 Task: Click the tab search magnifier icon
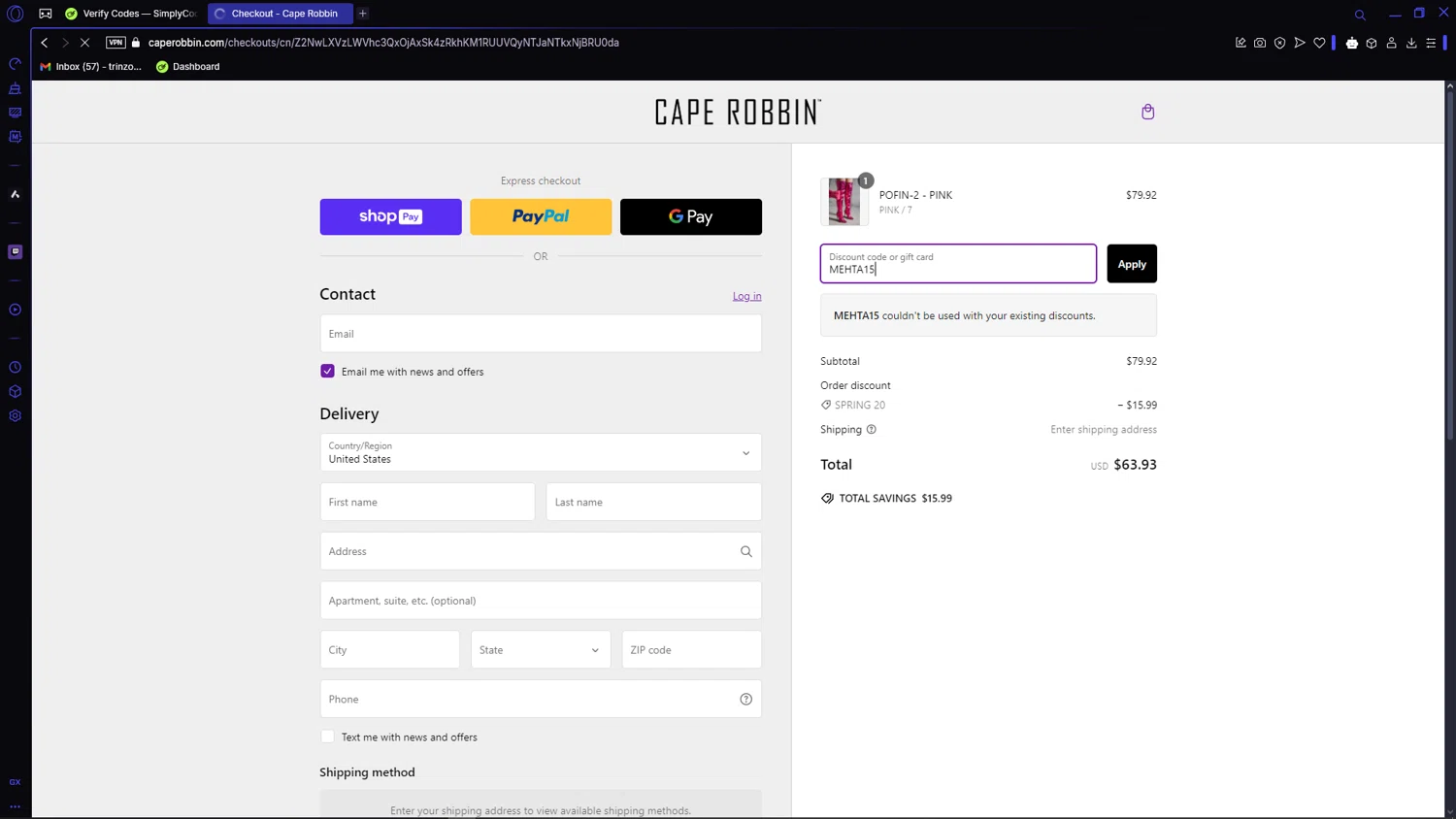pyautogui.click(x=1360, y=15)
